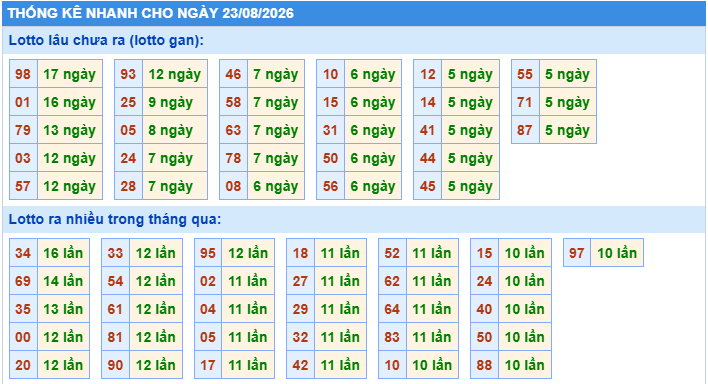Select frequent number 90 cell
The image size is (708, 384).
click(x=116, y=365)
